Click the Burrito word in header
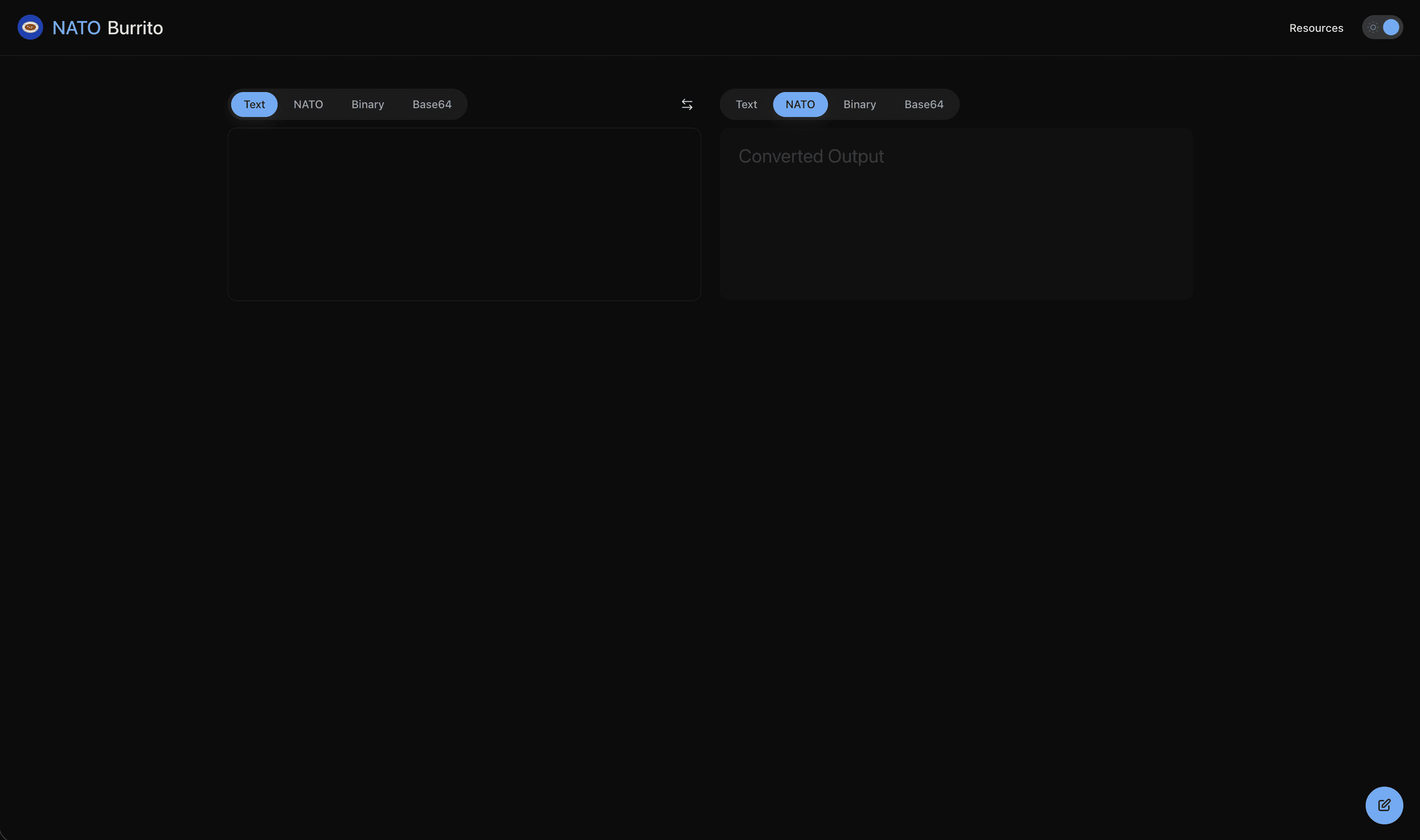 pos(135,28)
